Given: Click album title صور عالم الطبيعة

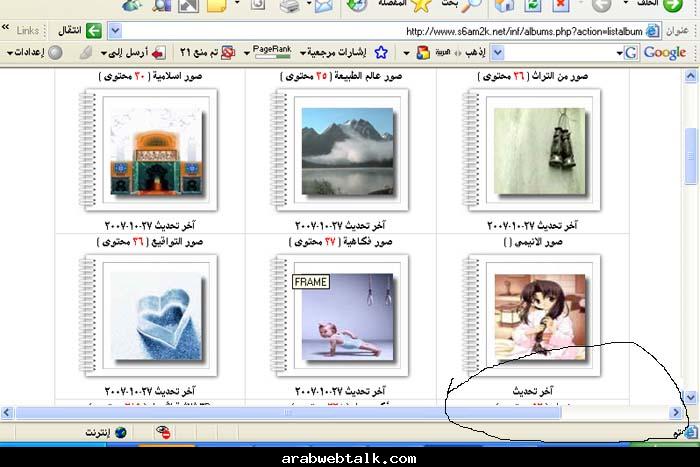Looking at the screenshot, I should tap(370, 76).
